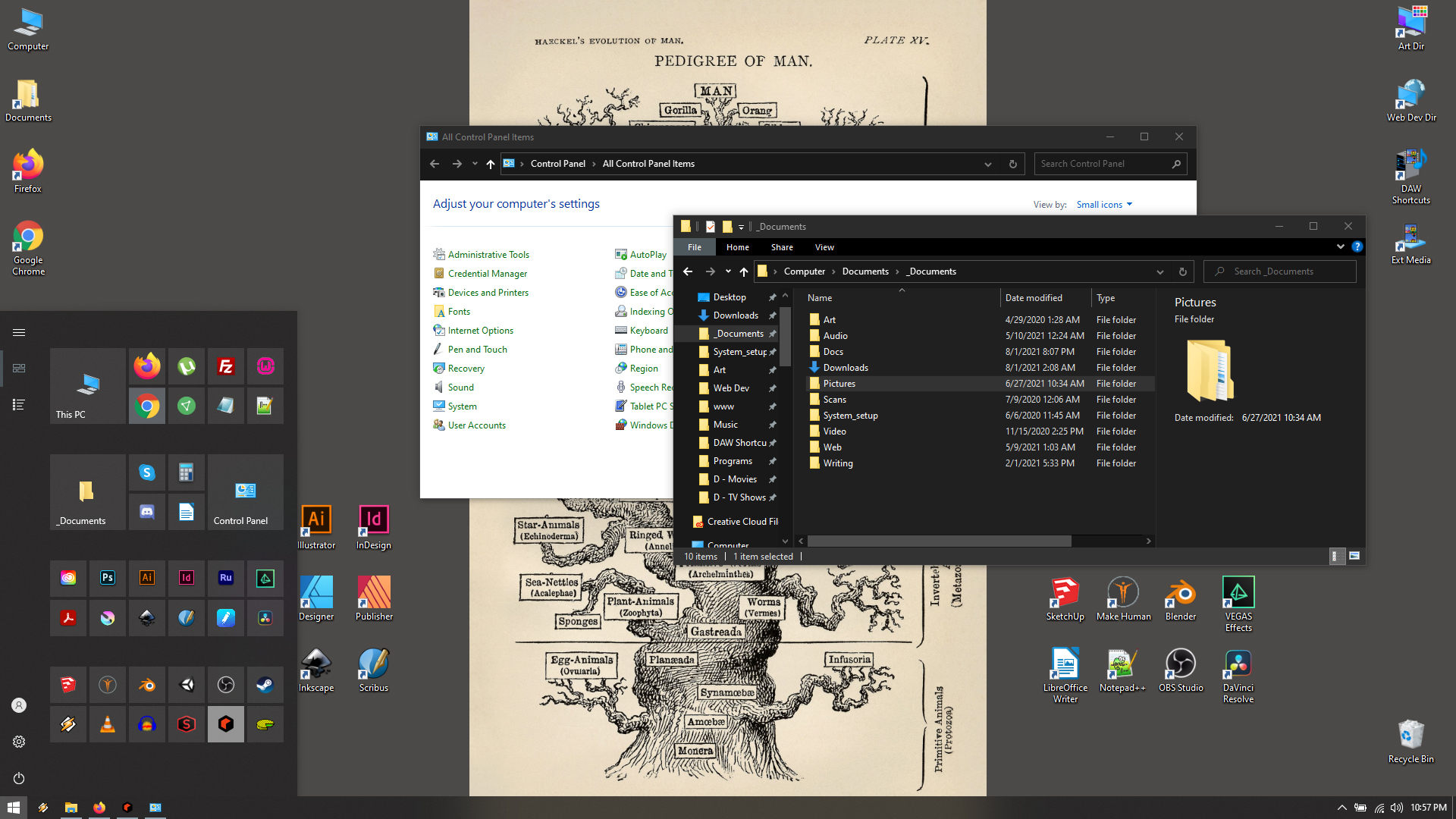Open the Illustrator desktop shortcut
This screenshot has height=819, width=1456.
pos(316,528)
